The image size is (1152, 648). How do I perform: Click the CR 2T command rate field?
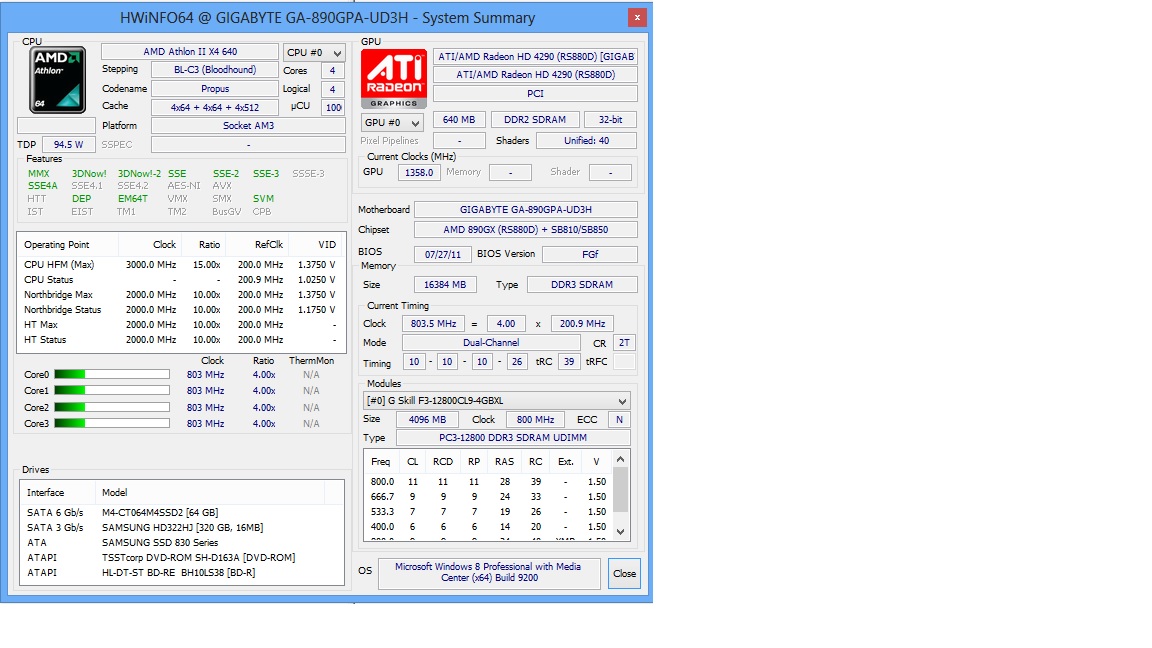click(624, 343)
